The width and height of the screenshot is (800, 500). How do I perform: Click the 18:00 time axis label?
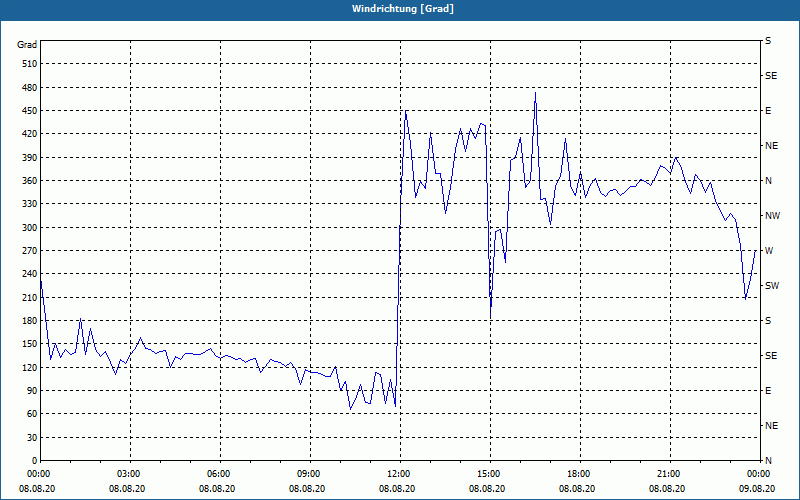click(577, 474)
